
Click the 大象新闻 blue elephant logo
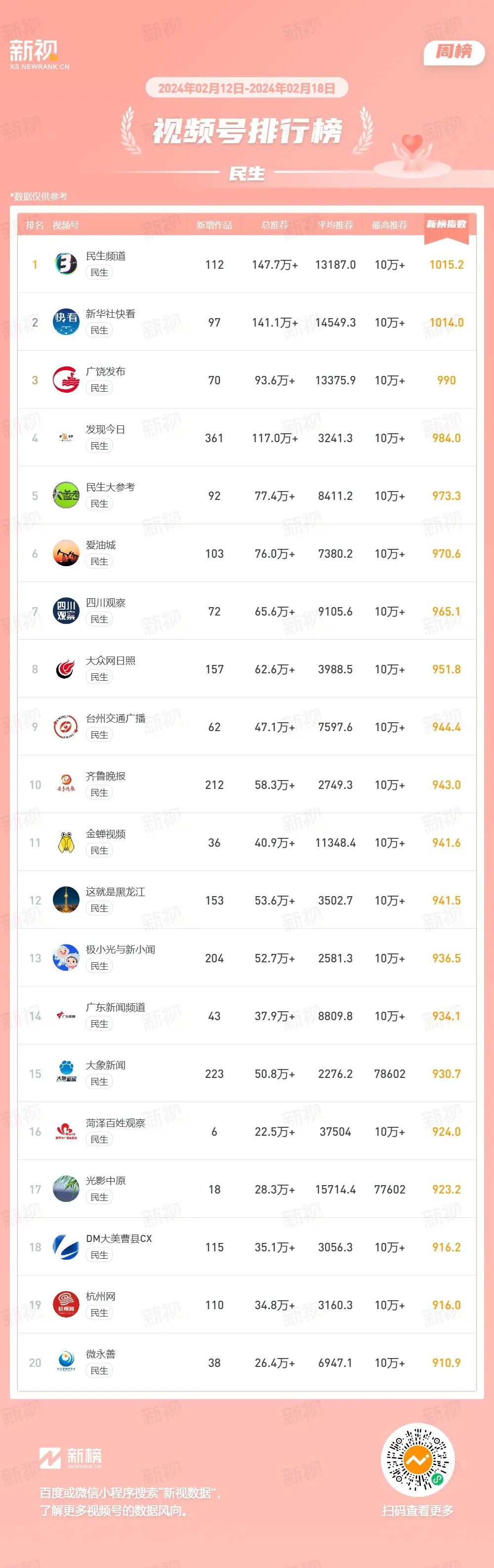pyautogui.click(x=66, y=1073)
